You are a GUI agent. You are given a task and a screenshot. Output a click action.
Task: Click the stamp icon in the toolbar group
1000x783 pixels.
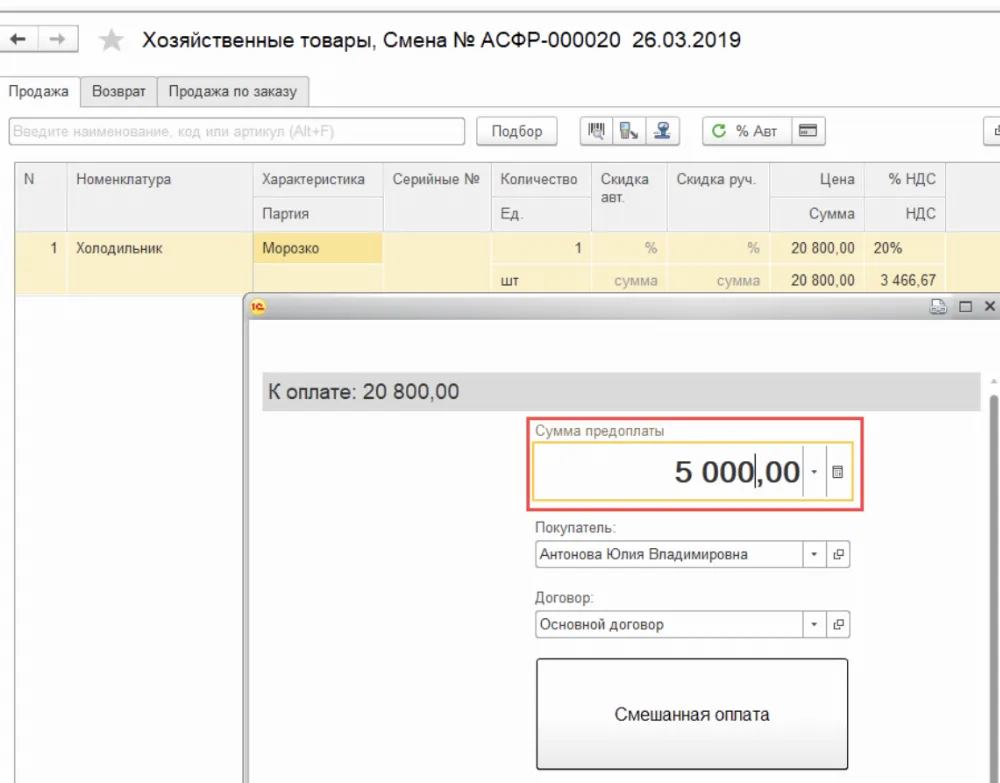tap(663, 131)
